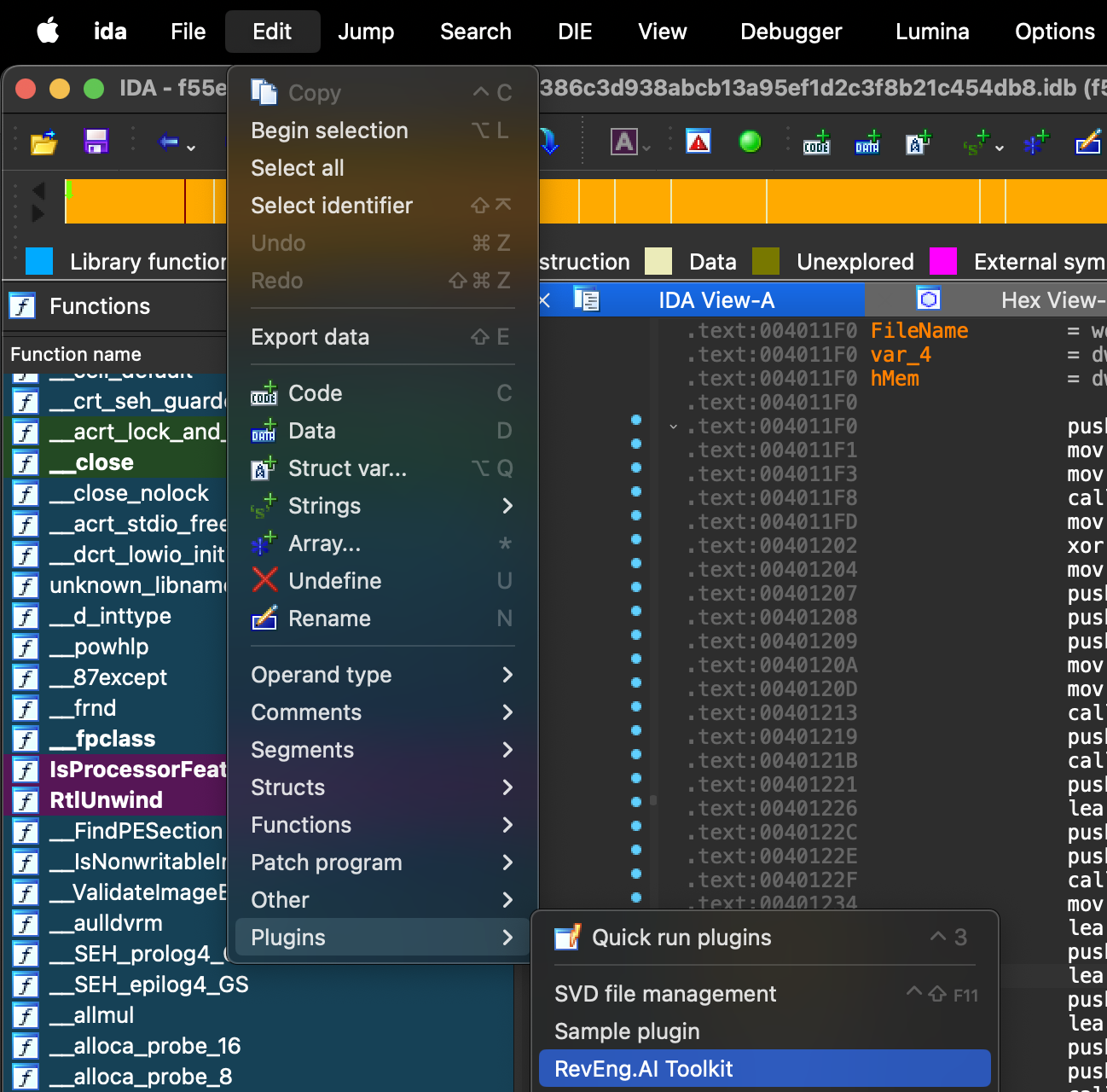Viewport: 1107px width, 1092px height.
Task: Open the Apple menu
Action: coord(48,32)
